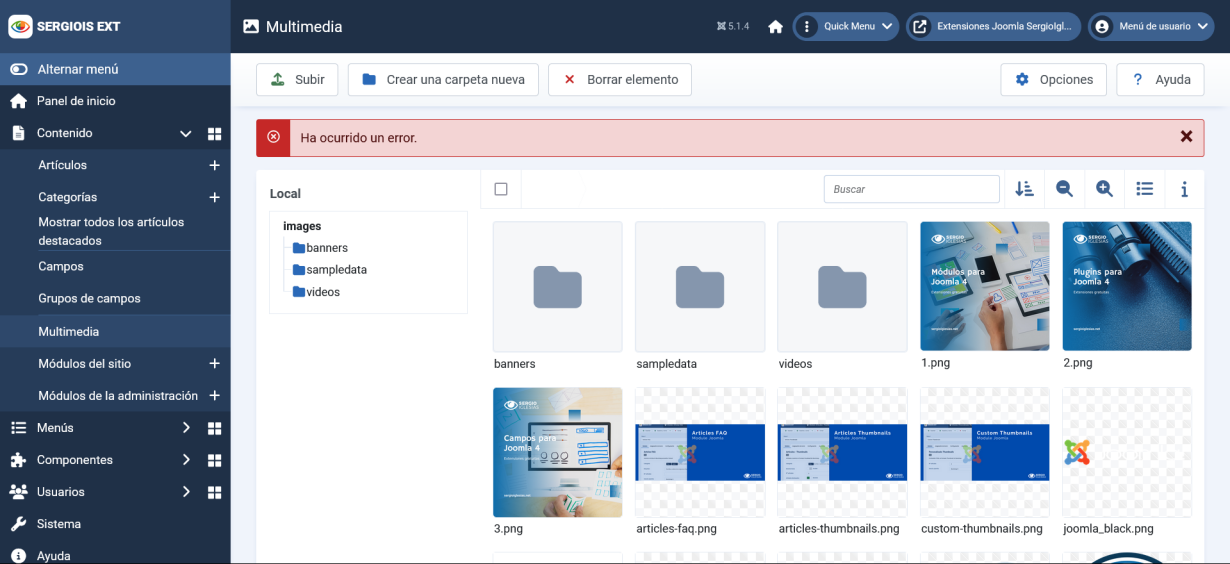This screenshot has height=564, width=1230.
Task: Click the zoom in thumbnails icon
Action: tap(1104, 189)
